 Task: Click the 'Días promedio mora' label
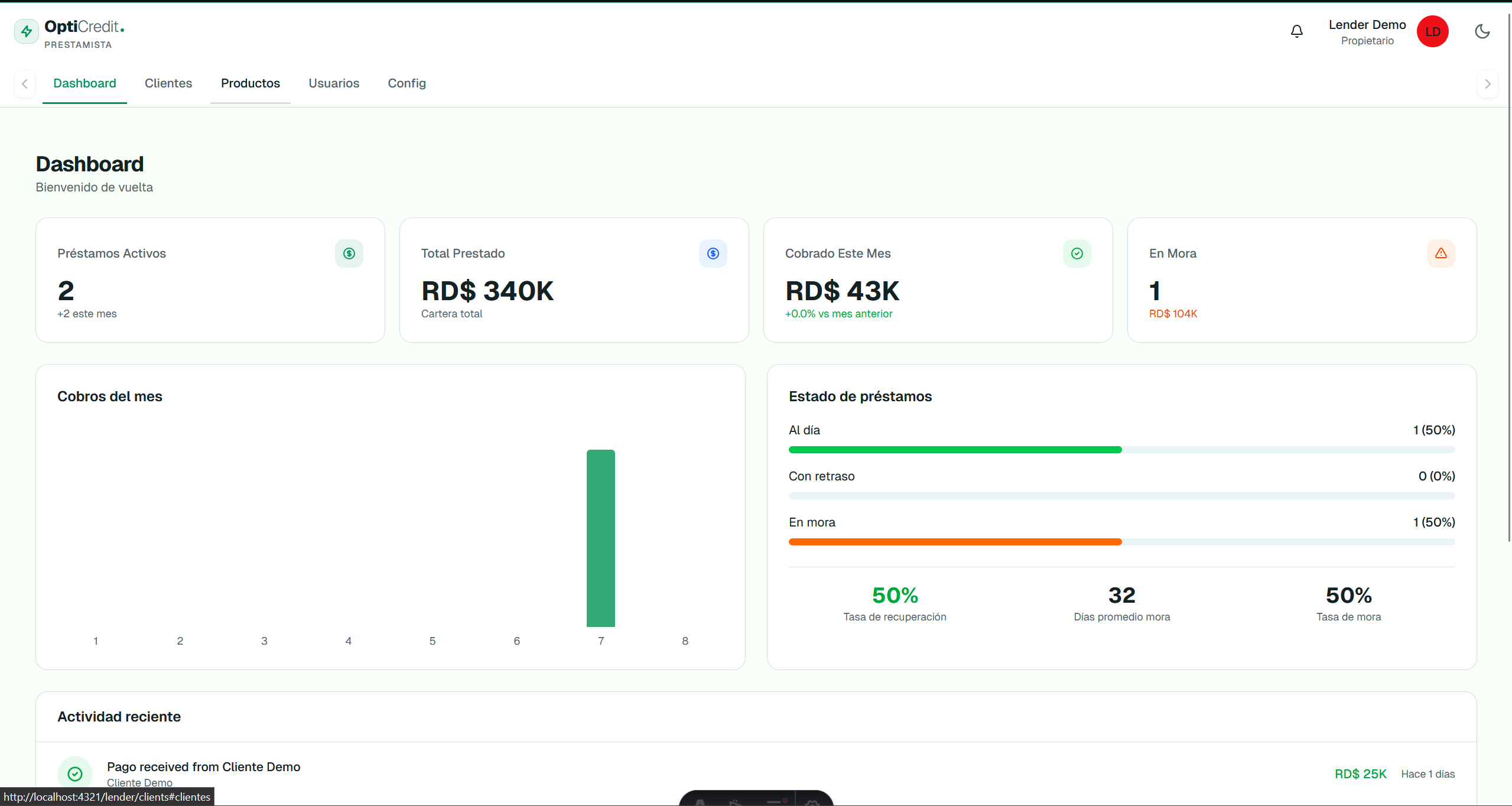1121,617
